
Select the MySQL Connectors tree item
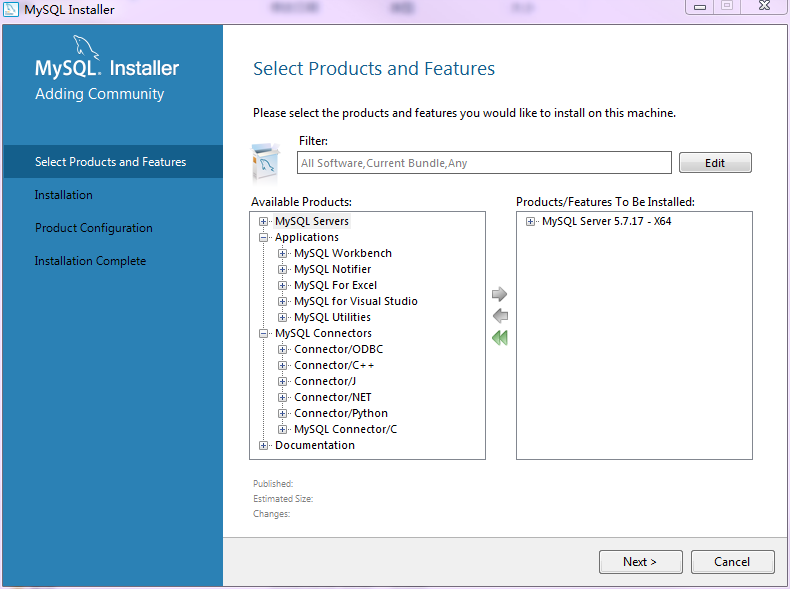(323, 334)
